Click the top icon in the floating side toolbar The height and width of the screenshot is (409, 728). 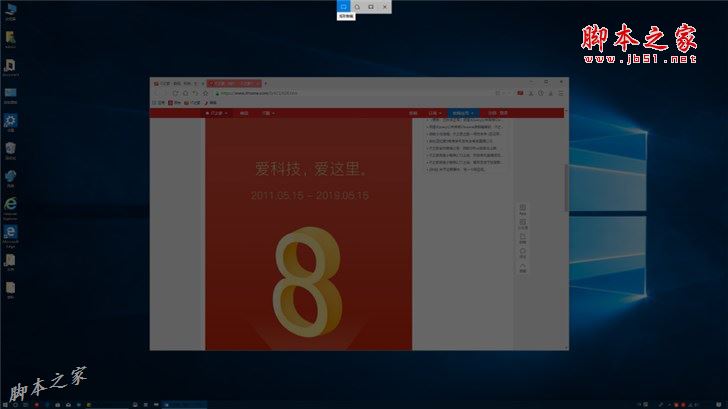[523, 209]
